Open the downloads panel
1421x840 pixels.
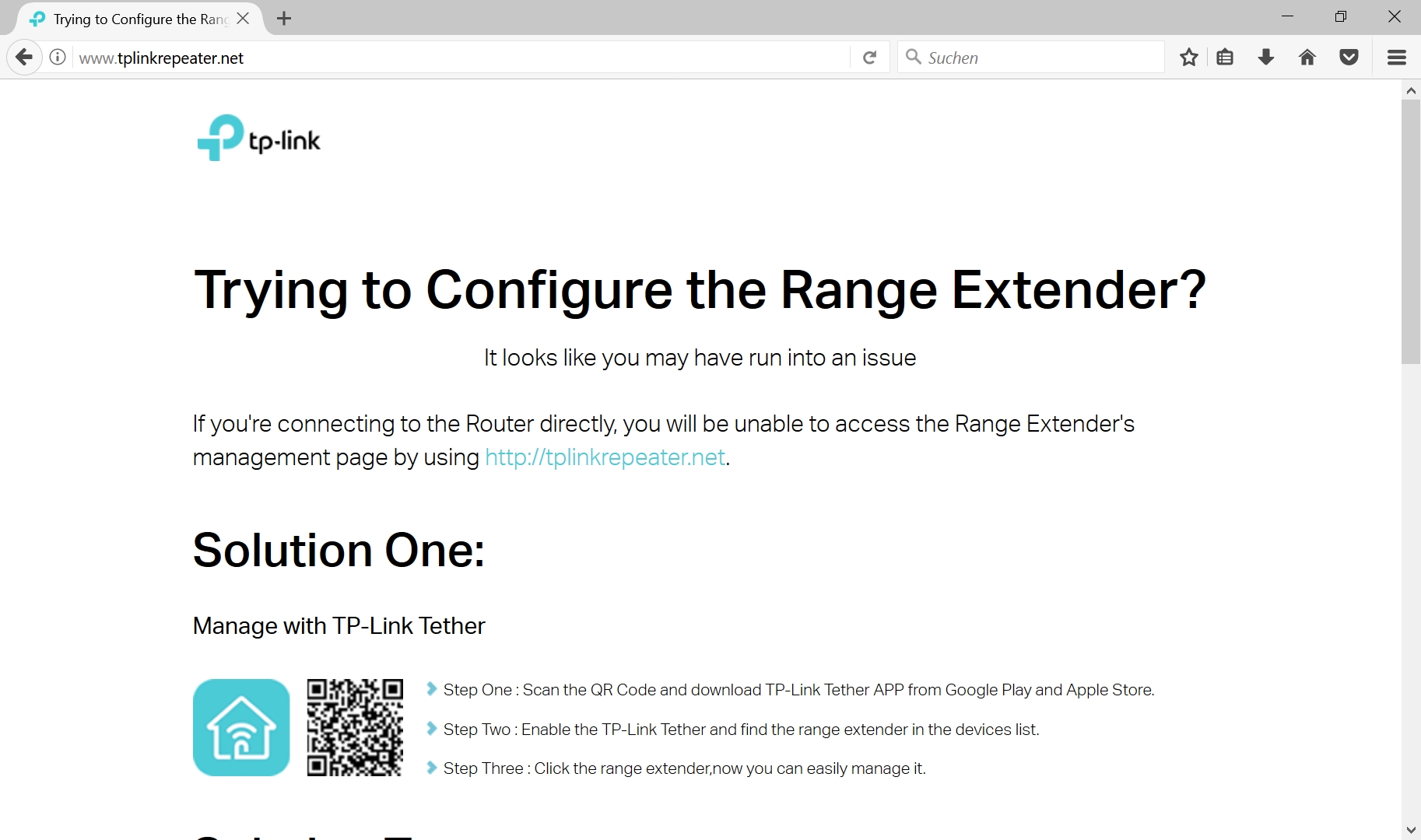[1266, 58]
